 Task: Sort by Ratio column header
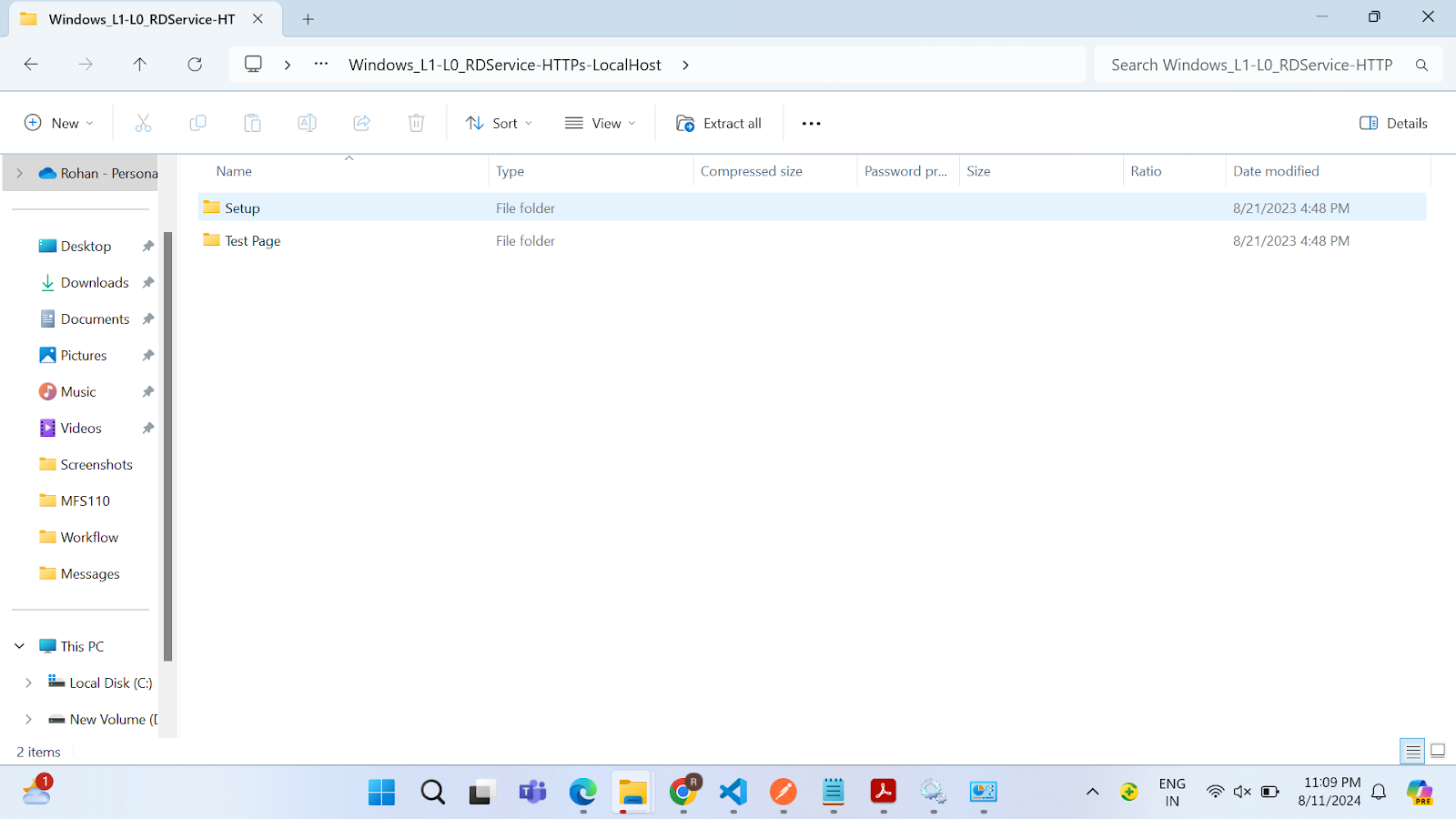click(x=1146, y=171)
